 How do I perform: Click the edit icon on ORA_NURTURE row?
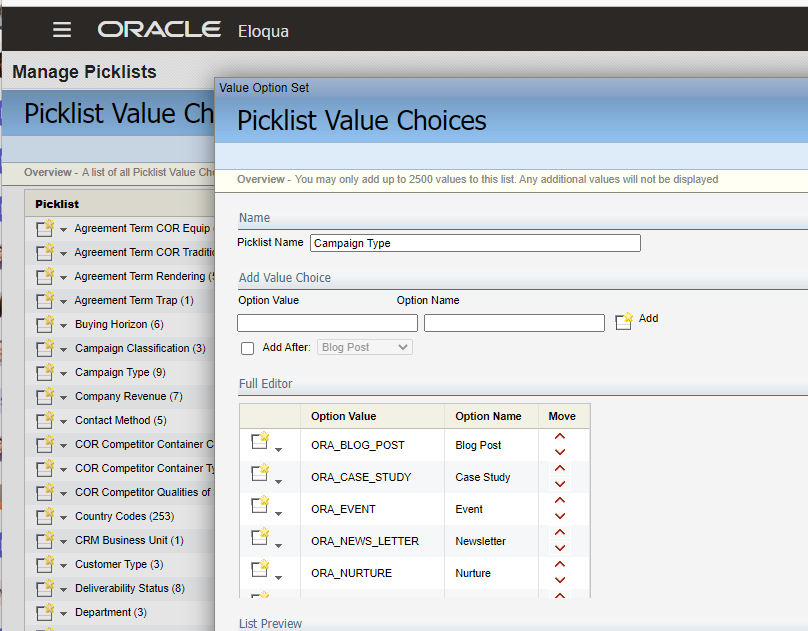pos(260,568)
